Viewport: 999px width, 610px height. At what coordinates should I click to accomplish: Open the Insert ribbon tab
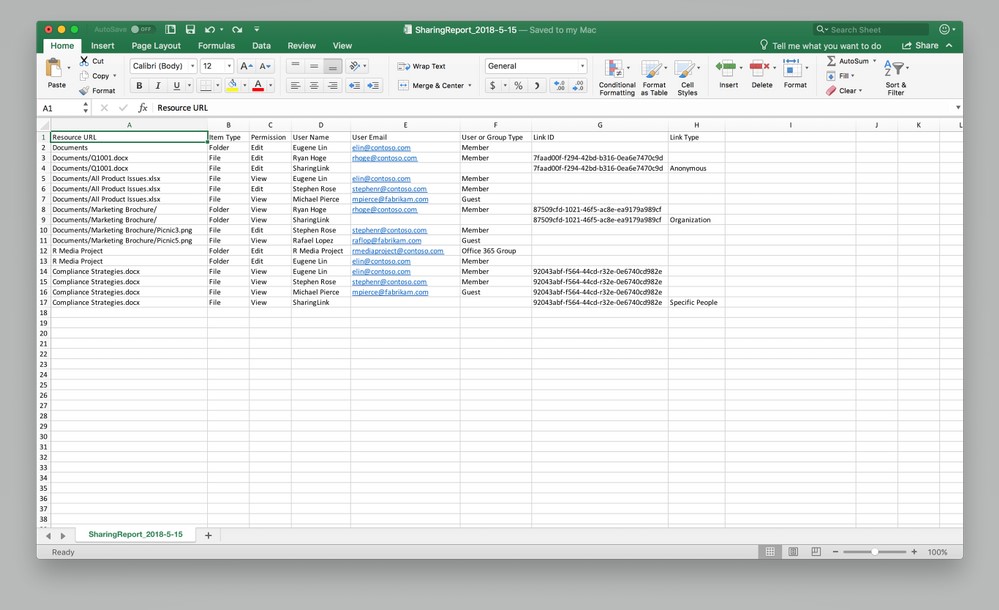tap(103, 46)
